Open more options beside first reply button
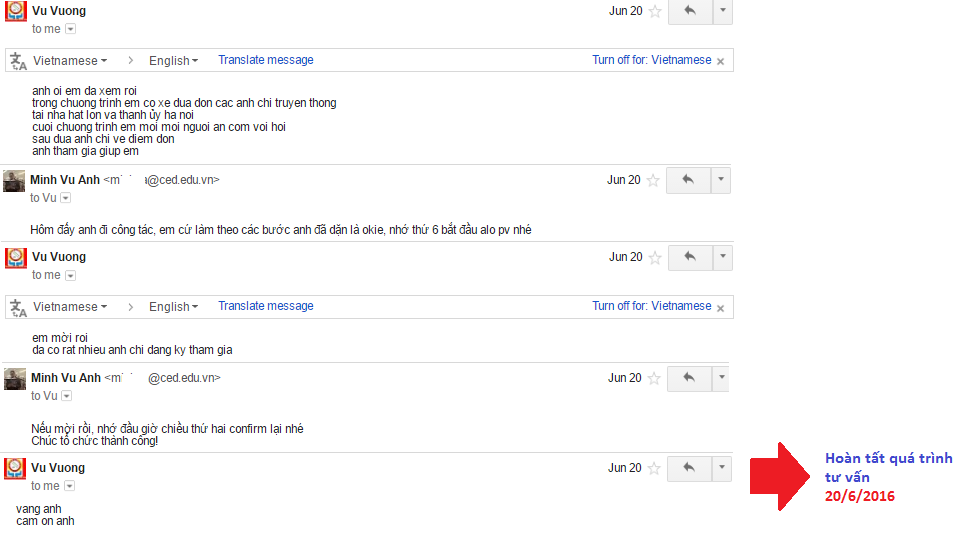Viewport: 967px width, 533px height. tap(723, 11)
